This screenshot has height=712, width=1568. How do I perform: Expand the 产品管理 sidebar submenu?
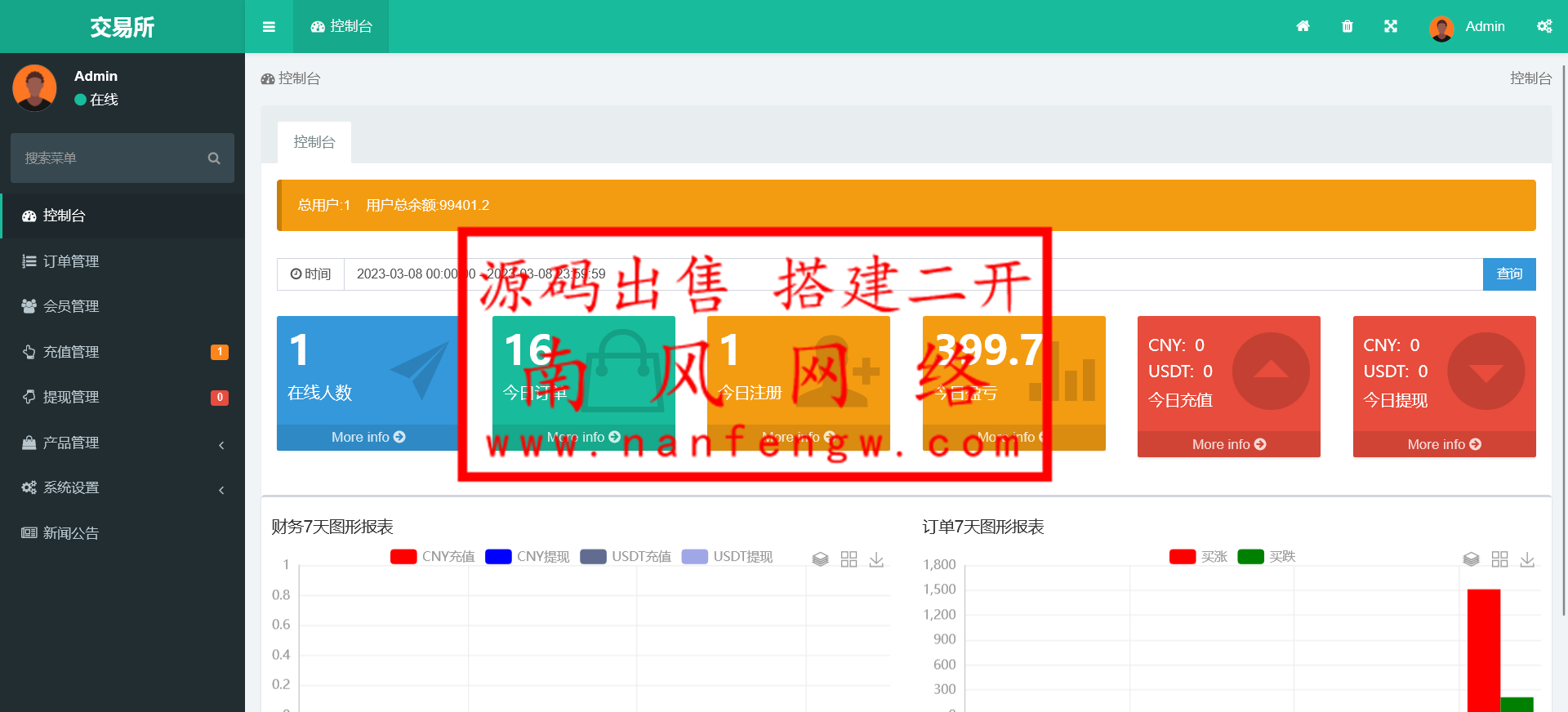(x=122, y=443)
